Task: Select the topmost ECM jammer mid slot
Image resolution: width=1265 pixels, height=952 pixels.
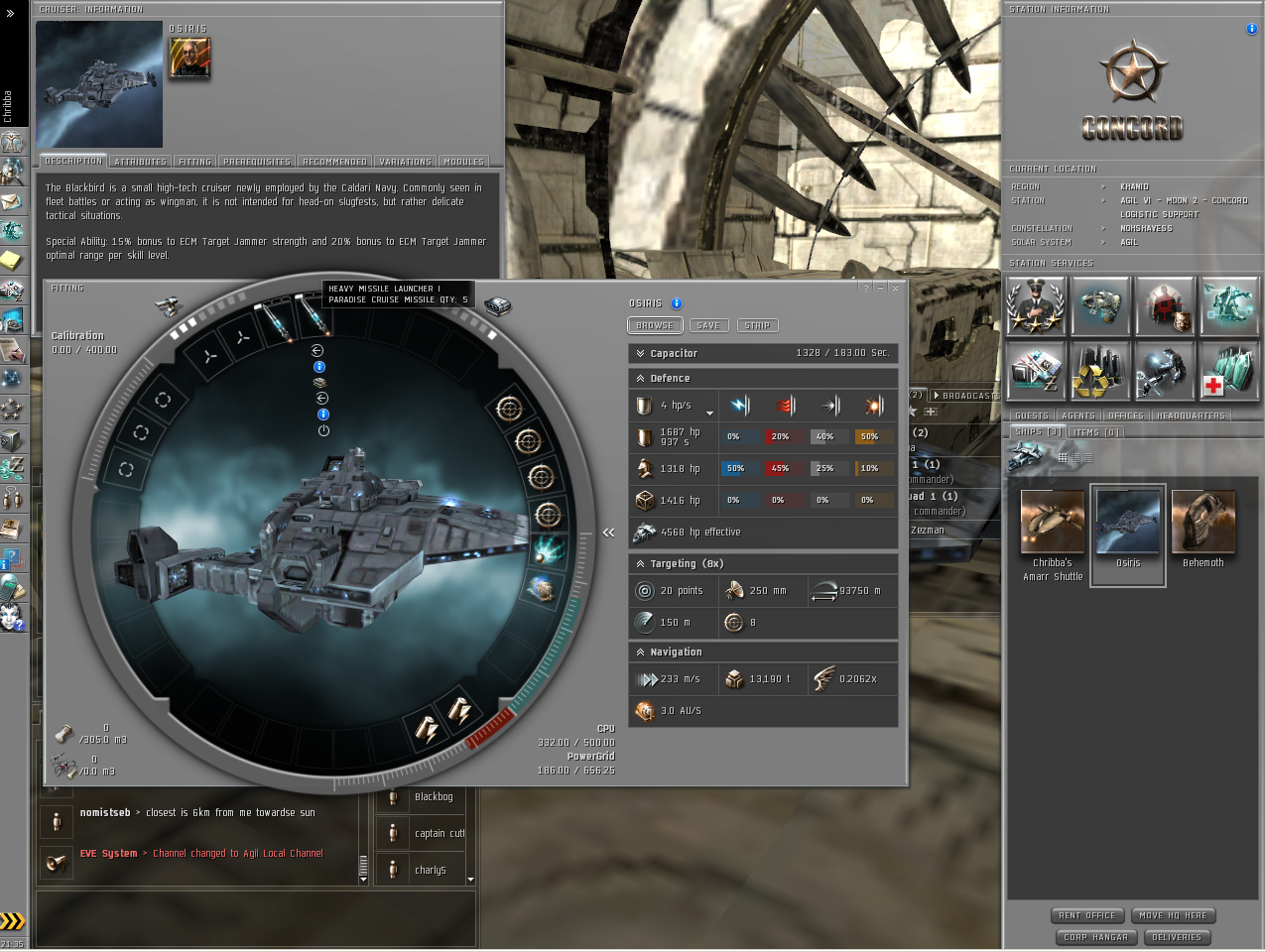Action: click(x=510, y=408)
